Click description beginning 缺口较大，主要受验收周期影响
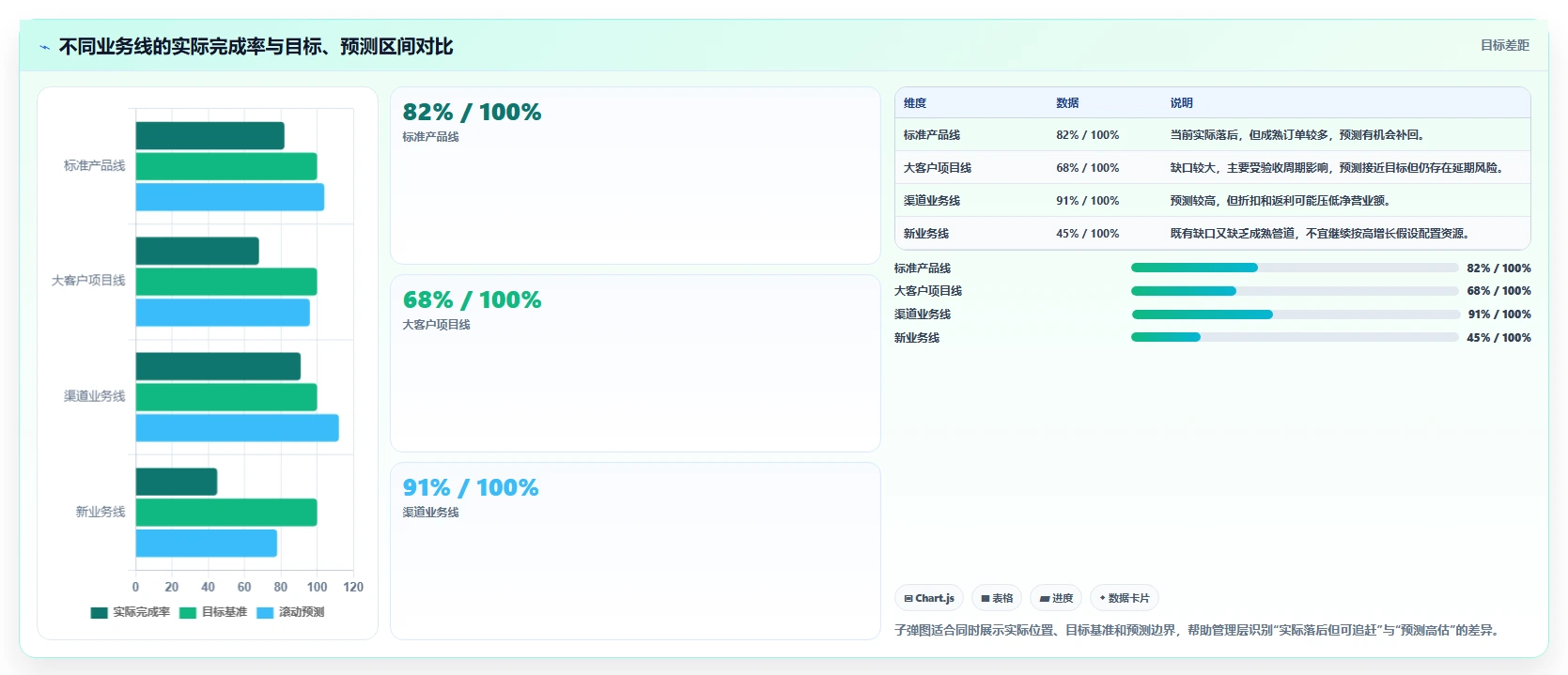1568x675 pixels. click(1339, 168)
